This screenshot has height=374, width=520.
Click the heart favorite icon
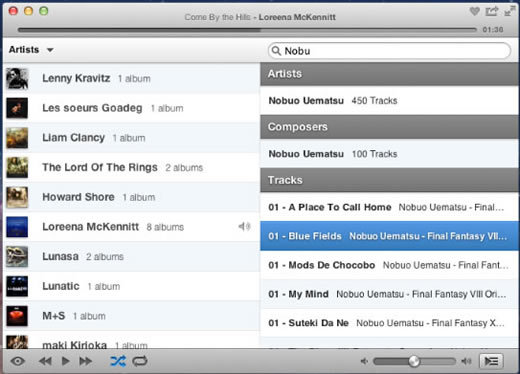click(x=475, y=11)
